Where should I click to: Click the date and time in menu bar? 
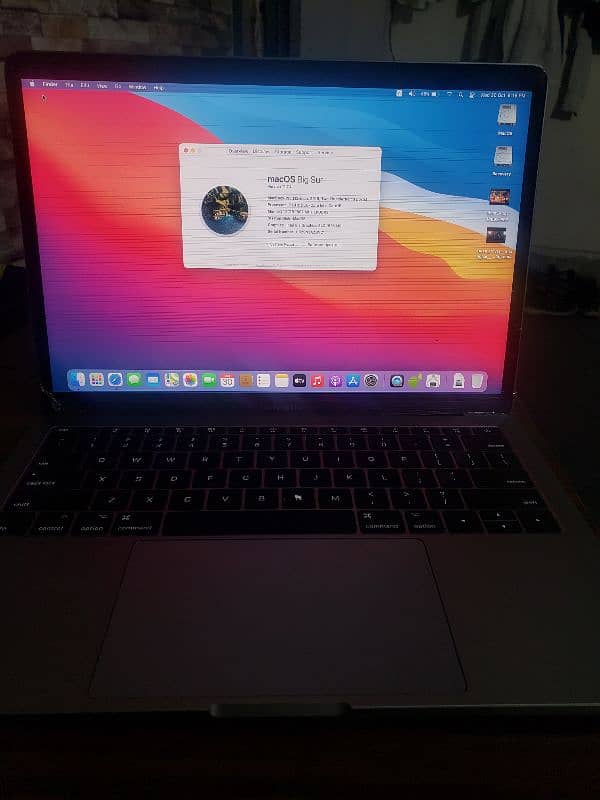point(504,95)
